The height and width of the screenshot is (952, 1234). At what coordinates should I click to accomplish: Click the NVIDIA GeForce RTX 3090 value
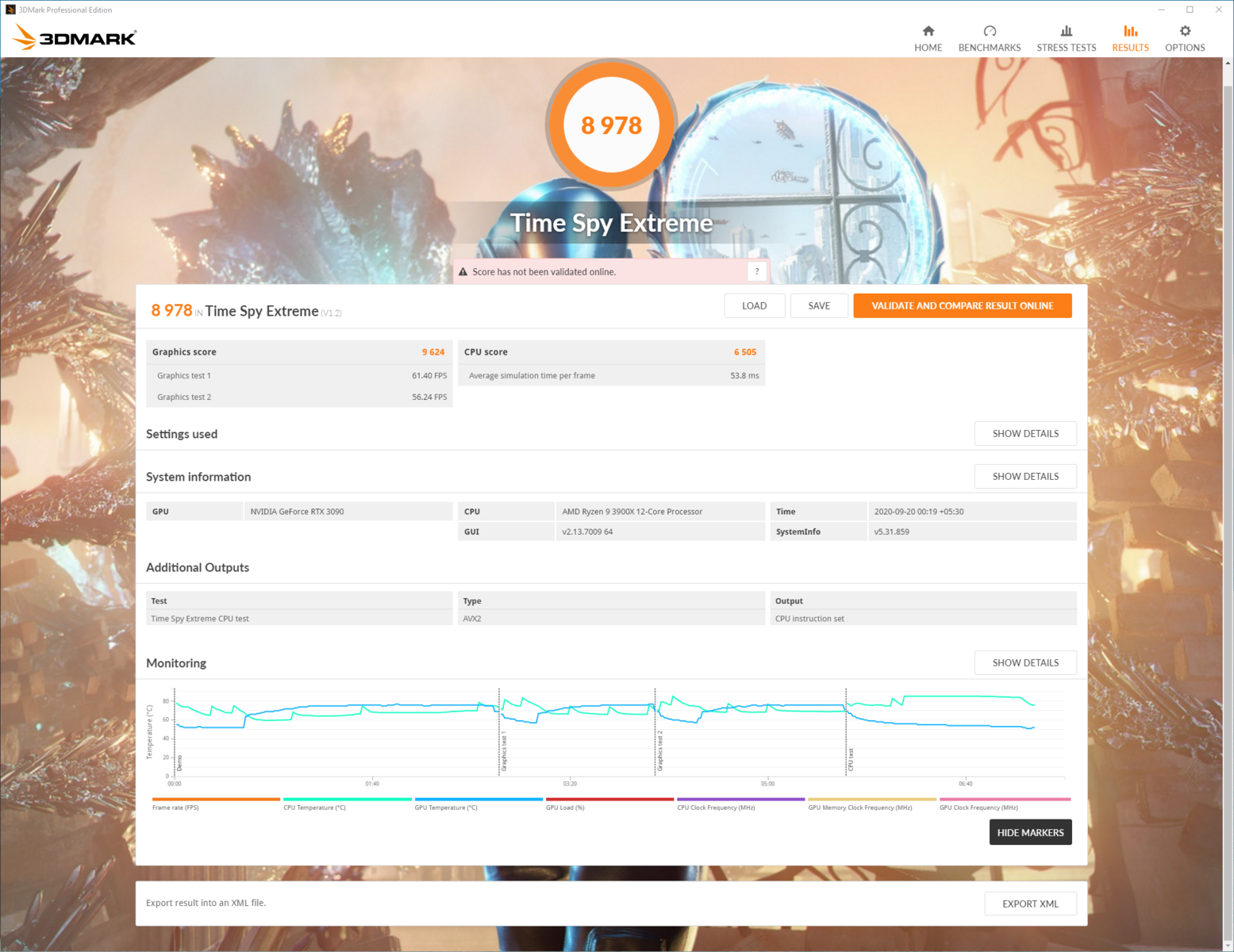tap(297, 512)
